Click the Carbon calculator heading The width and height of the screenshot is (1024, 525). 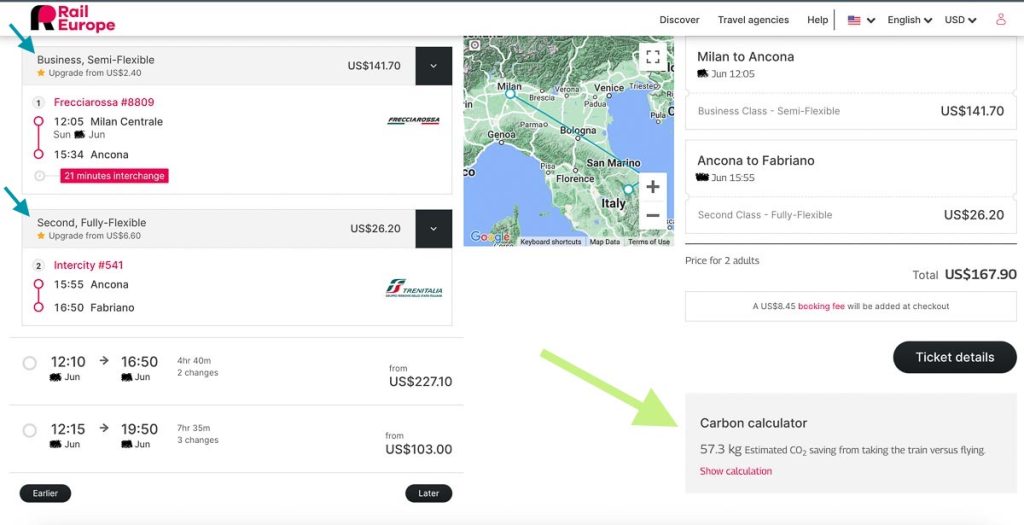click(753, 423)
